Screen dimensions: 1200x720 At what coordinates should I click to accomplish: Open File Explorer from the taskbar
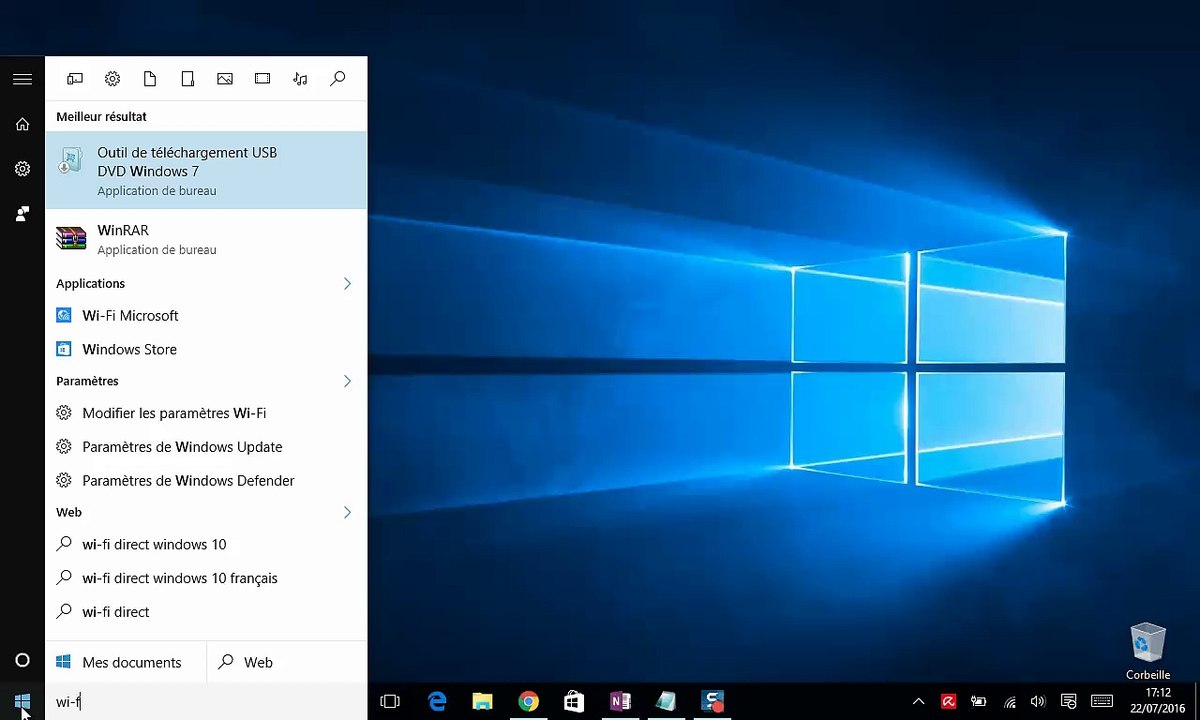(482, 701)
